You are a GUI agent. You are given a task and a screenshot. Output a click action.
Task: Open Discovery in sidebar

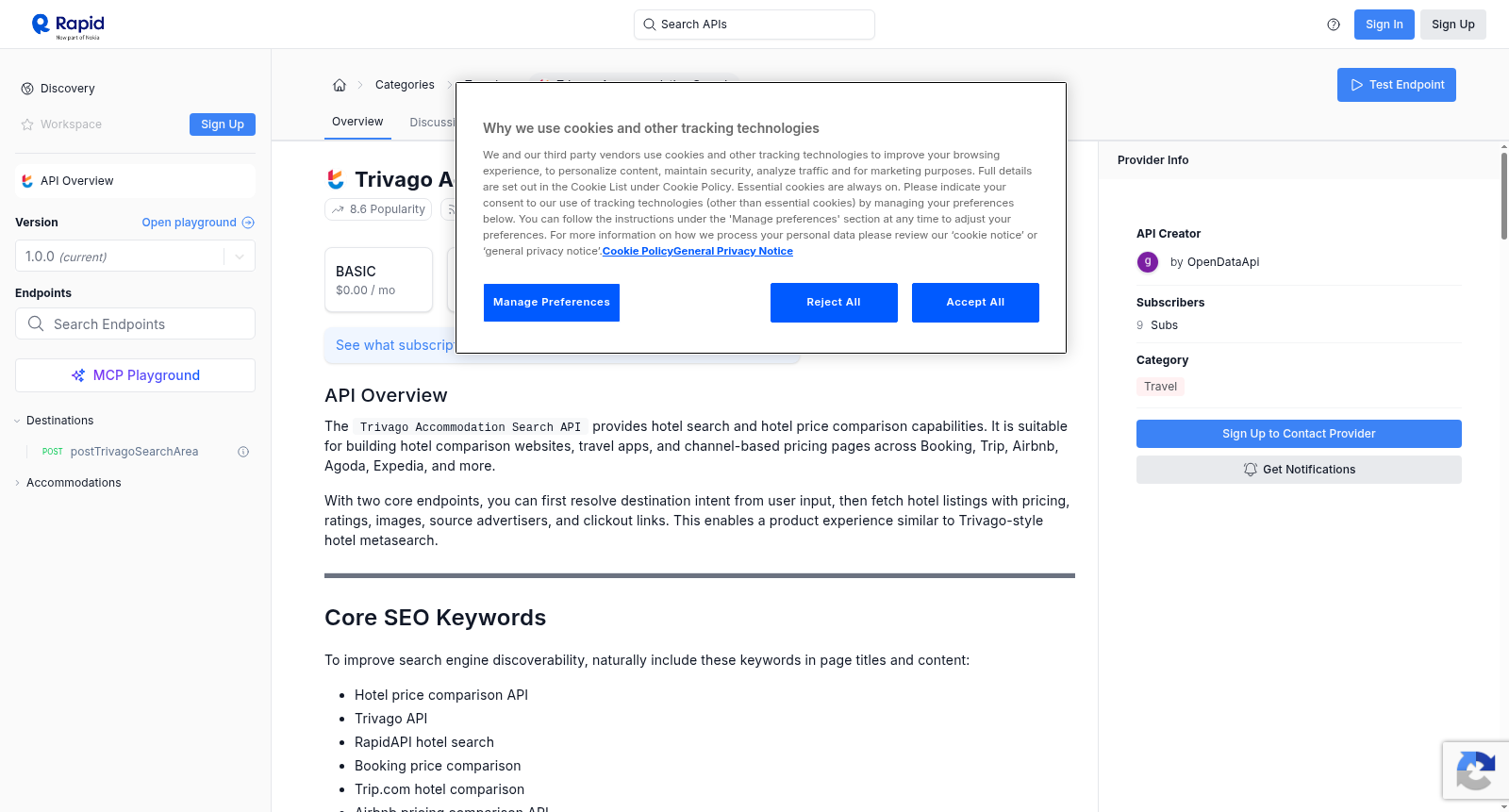[x=67, y=89]
